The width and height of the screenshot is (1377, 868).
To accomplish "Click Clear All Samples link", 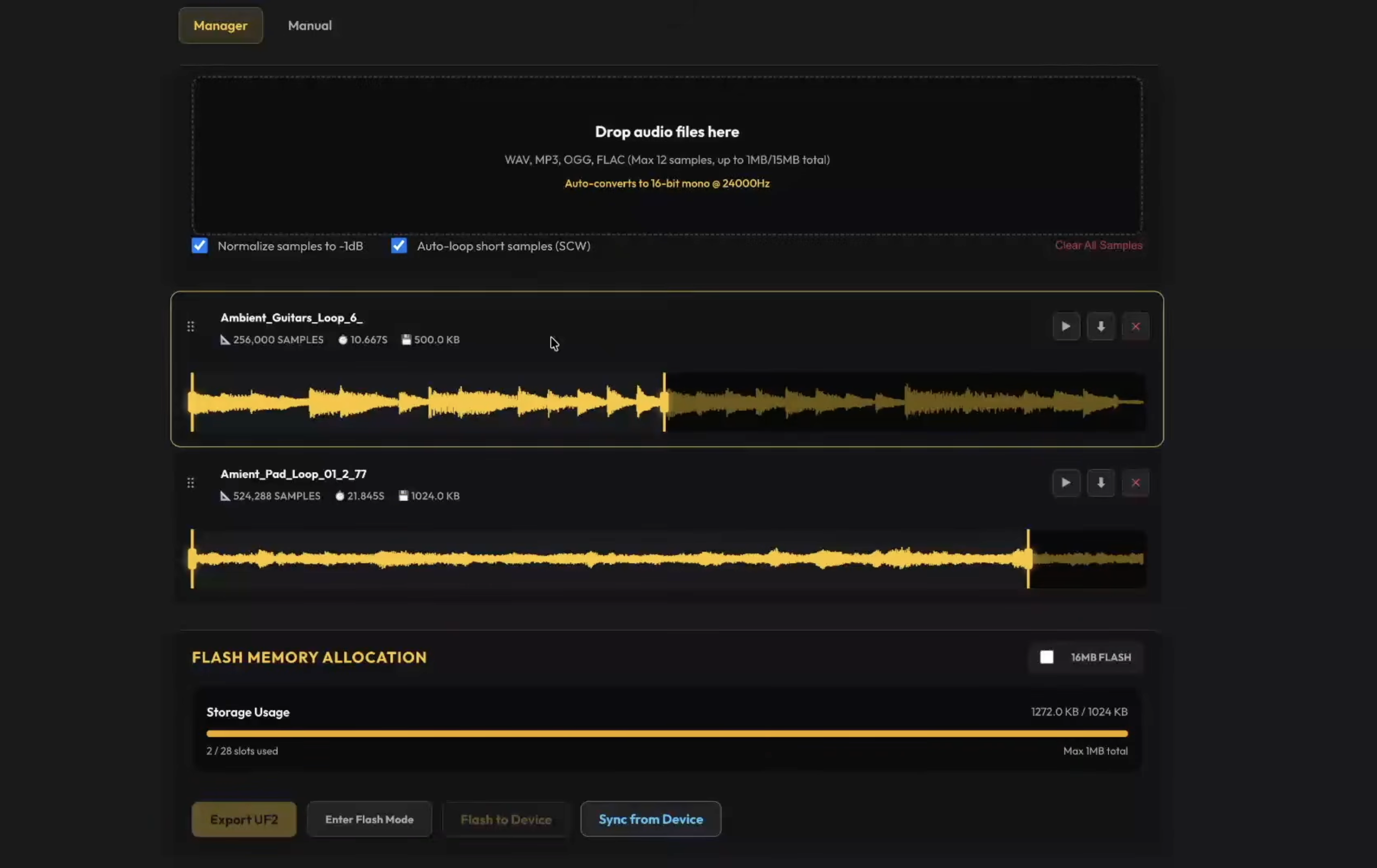I will (1098, 245).
